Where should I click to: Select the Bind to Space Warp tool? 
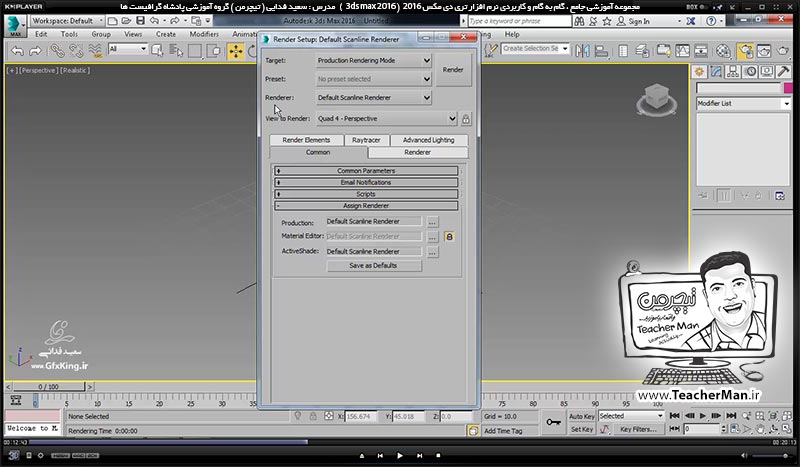tap(95, 51)
